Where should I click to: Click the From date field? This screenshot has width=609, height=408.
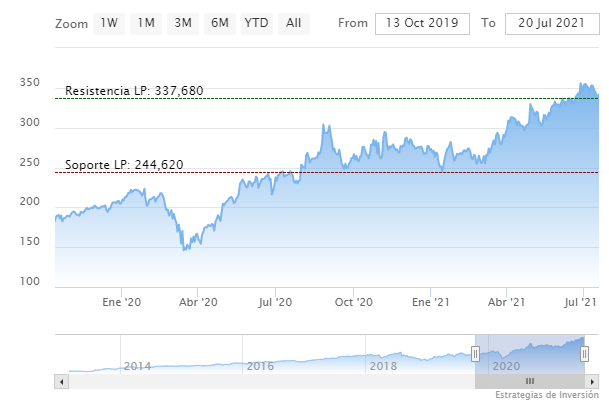[x=421, y=22]
